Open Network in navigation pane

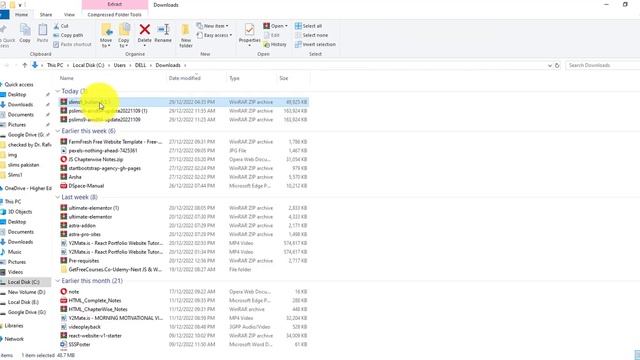(x=14, y=339)
